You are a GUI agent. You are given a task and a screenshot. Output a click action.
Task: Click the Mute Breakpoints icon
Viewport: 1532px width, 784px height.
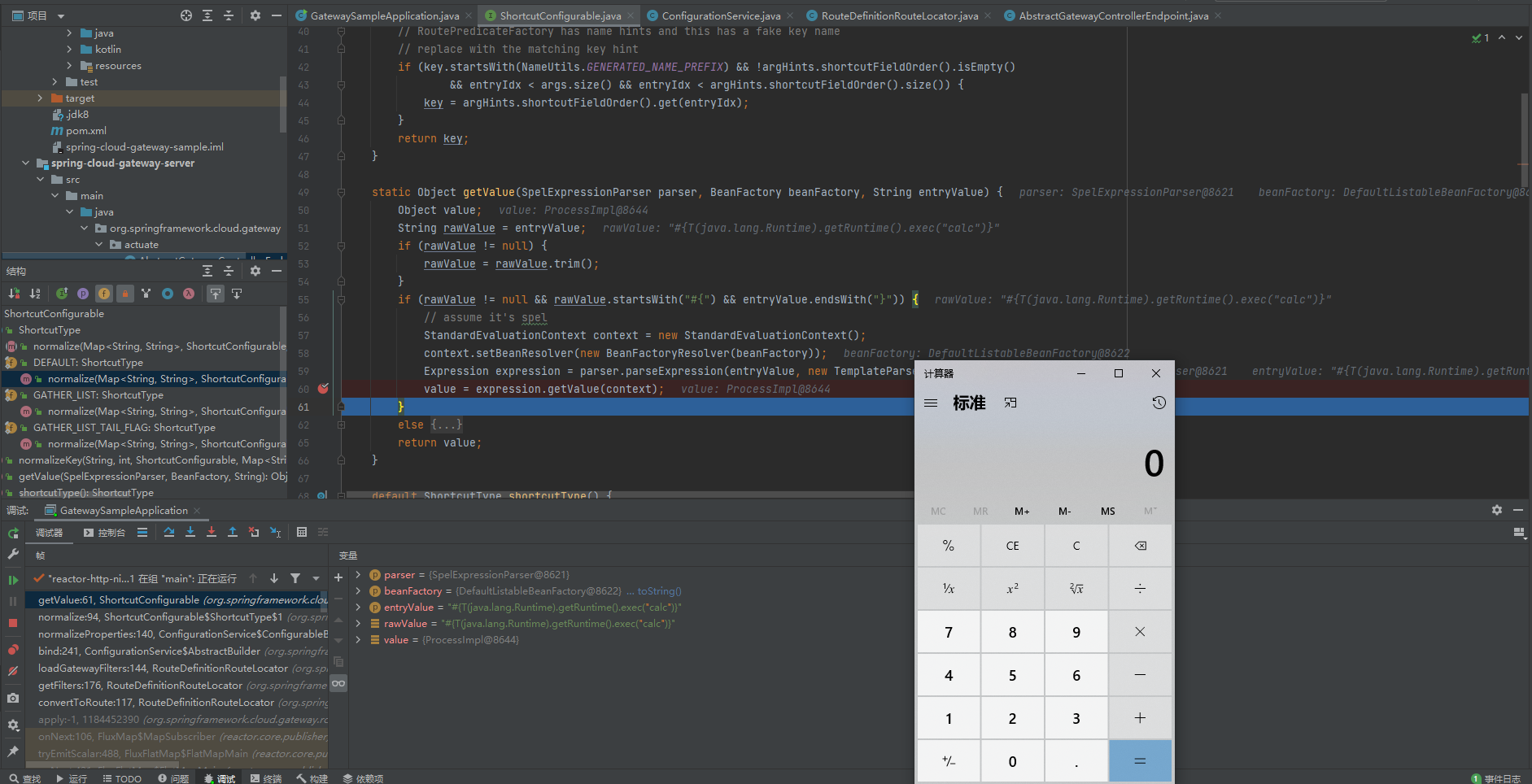click(x=13, y=671)
